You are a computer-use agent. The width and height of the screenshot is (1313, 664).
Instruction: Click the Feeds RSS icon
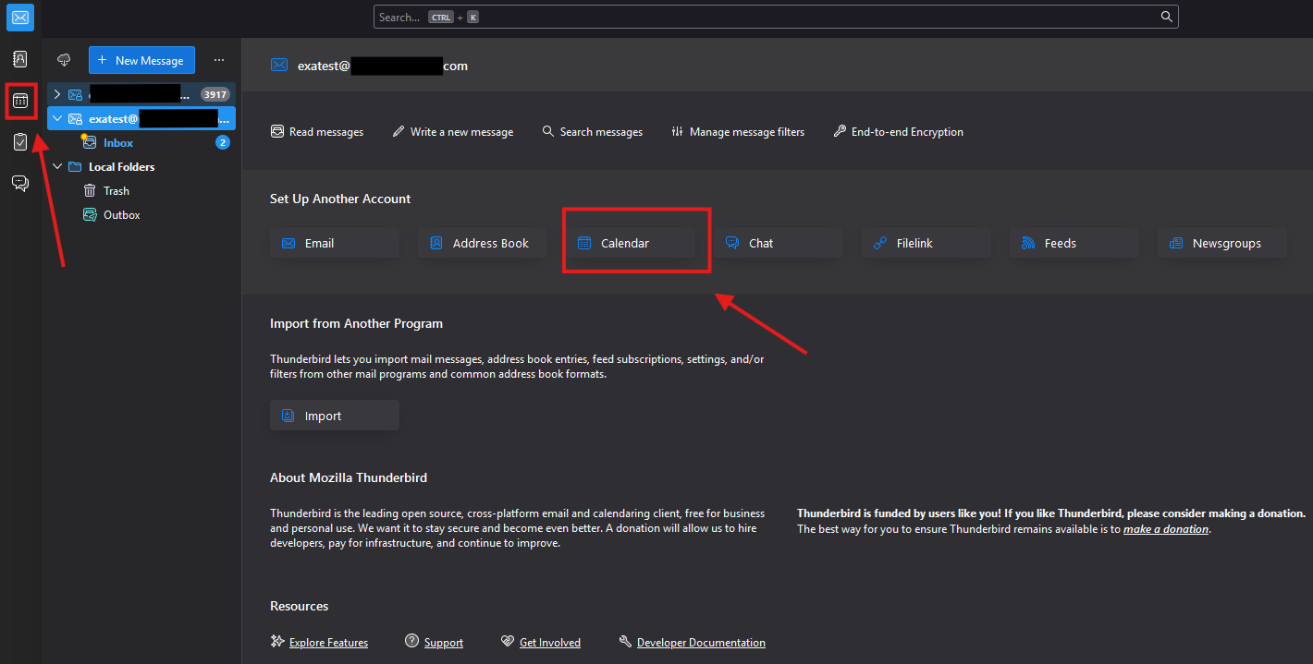(1028, 243)
